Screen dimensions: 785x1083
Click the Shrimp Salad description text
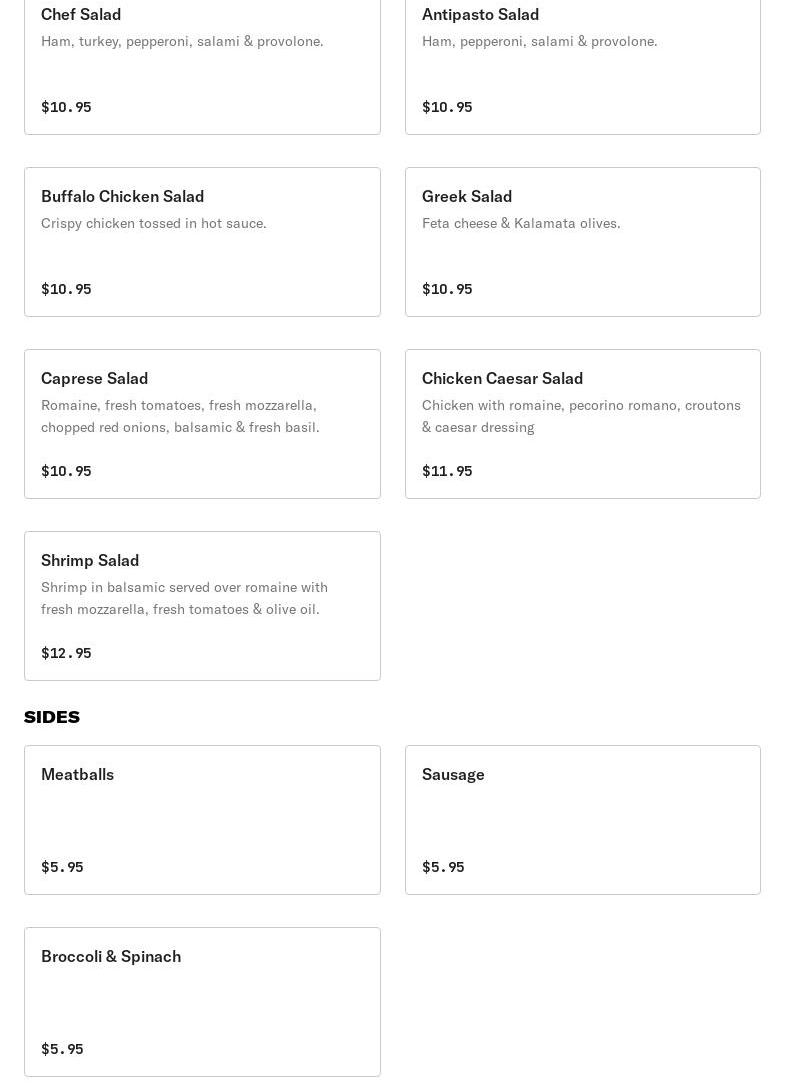184,598
